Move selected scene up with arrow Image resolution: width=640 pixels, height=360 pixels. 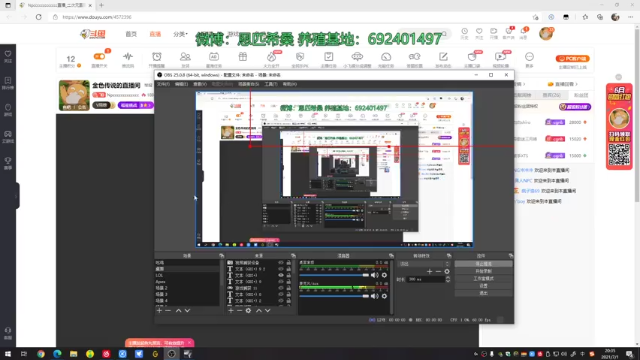(178, 311)
